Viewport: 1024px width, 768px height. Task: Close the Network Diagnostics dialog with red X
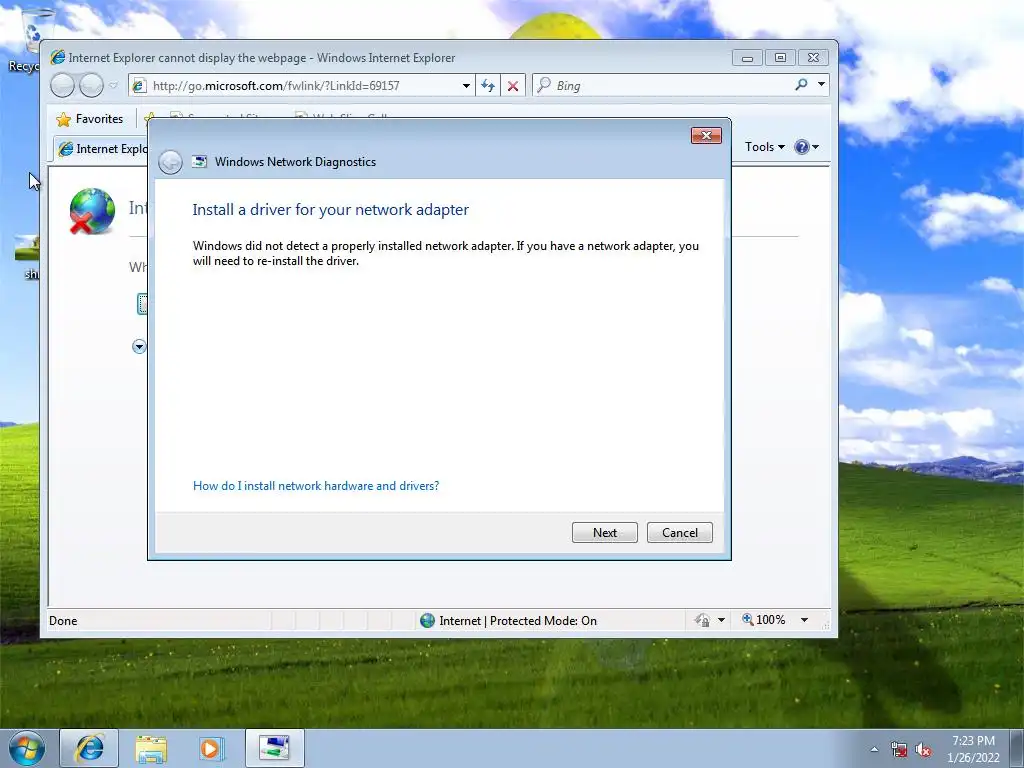[x=706, y=135]
